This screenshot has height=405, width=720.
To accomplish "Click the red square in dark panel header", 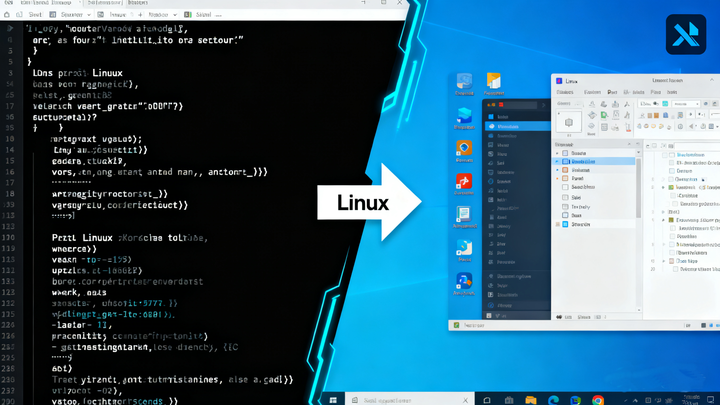I will (501, 105).
